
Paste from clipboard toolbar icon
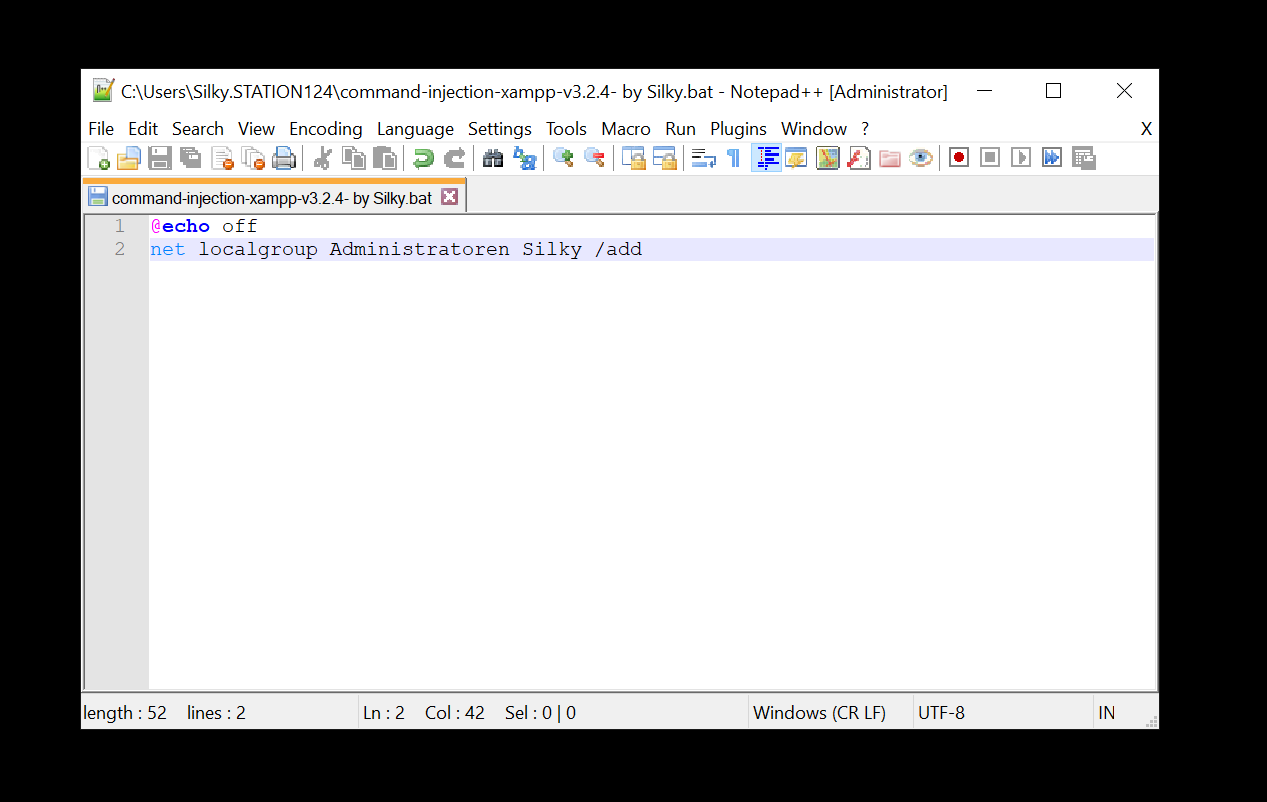coord(384,158)
